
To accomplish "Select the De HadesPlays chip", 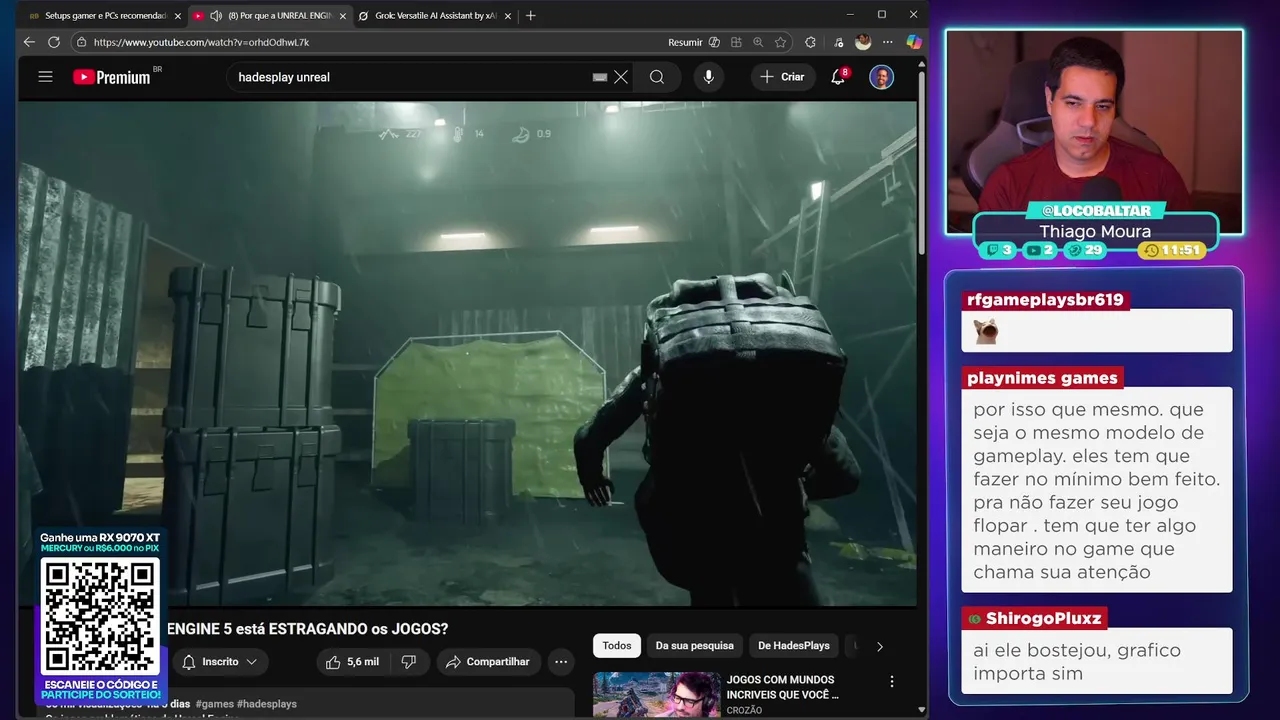I will 794,645.
